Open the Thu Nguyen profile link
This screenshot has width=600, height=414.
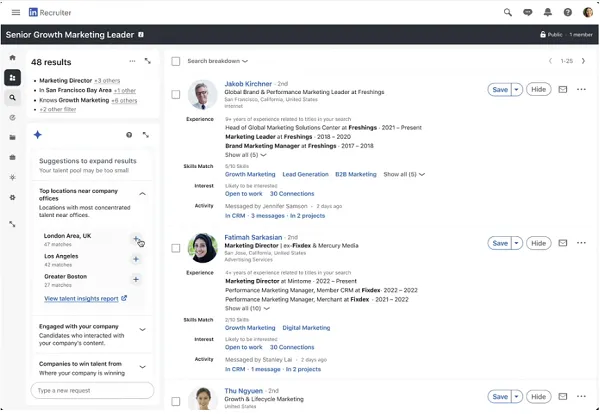(243, 391)
